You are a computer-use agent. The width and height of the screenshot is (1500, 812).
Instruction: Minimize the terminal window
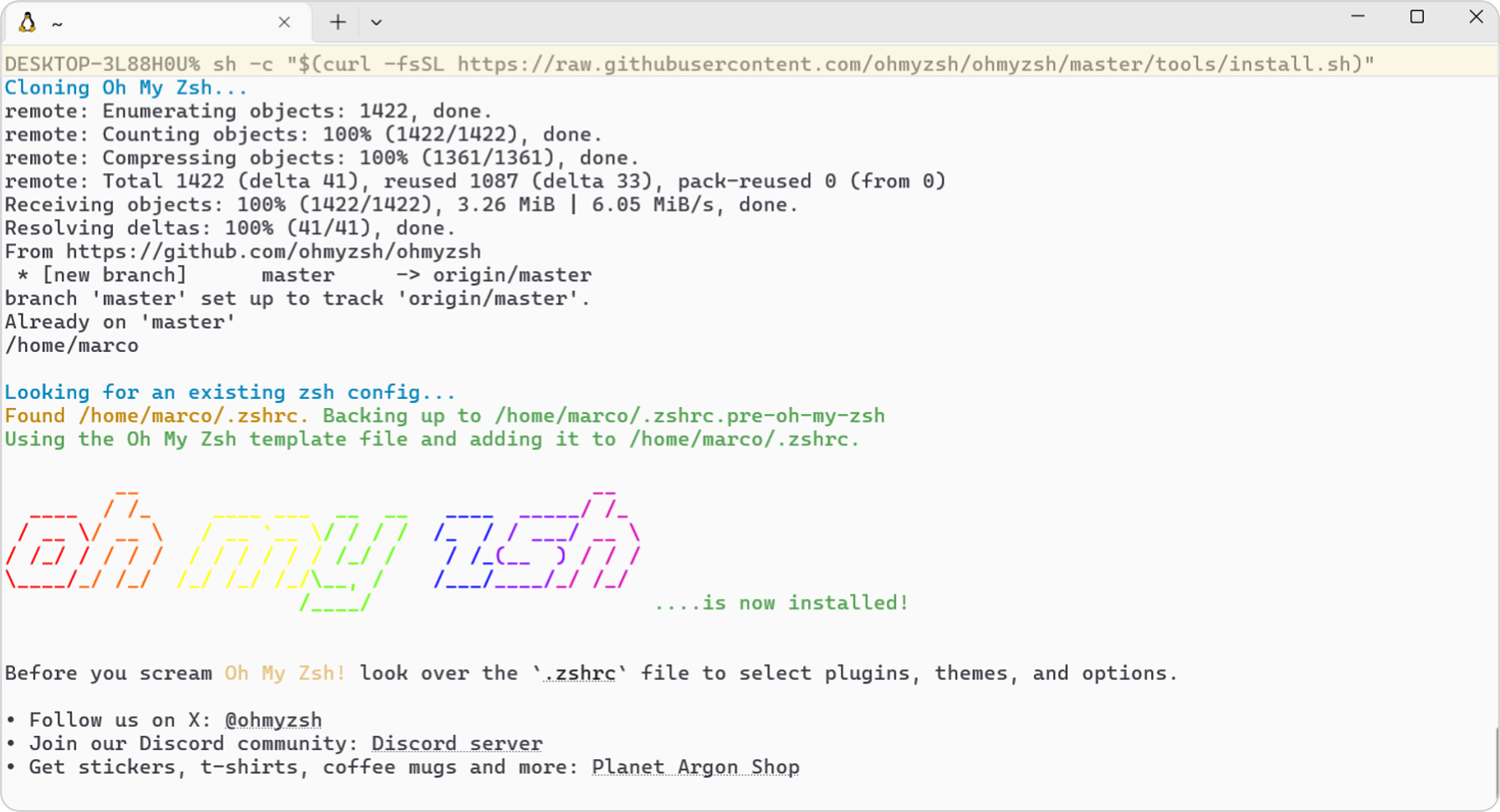point(1358,17)
